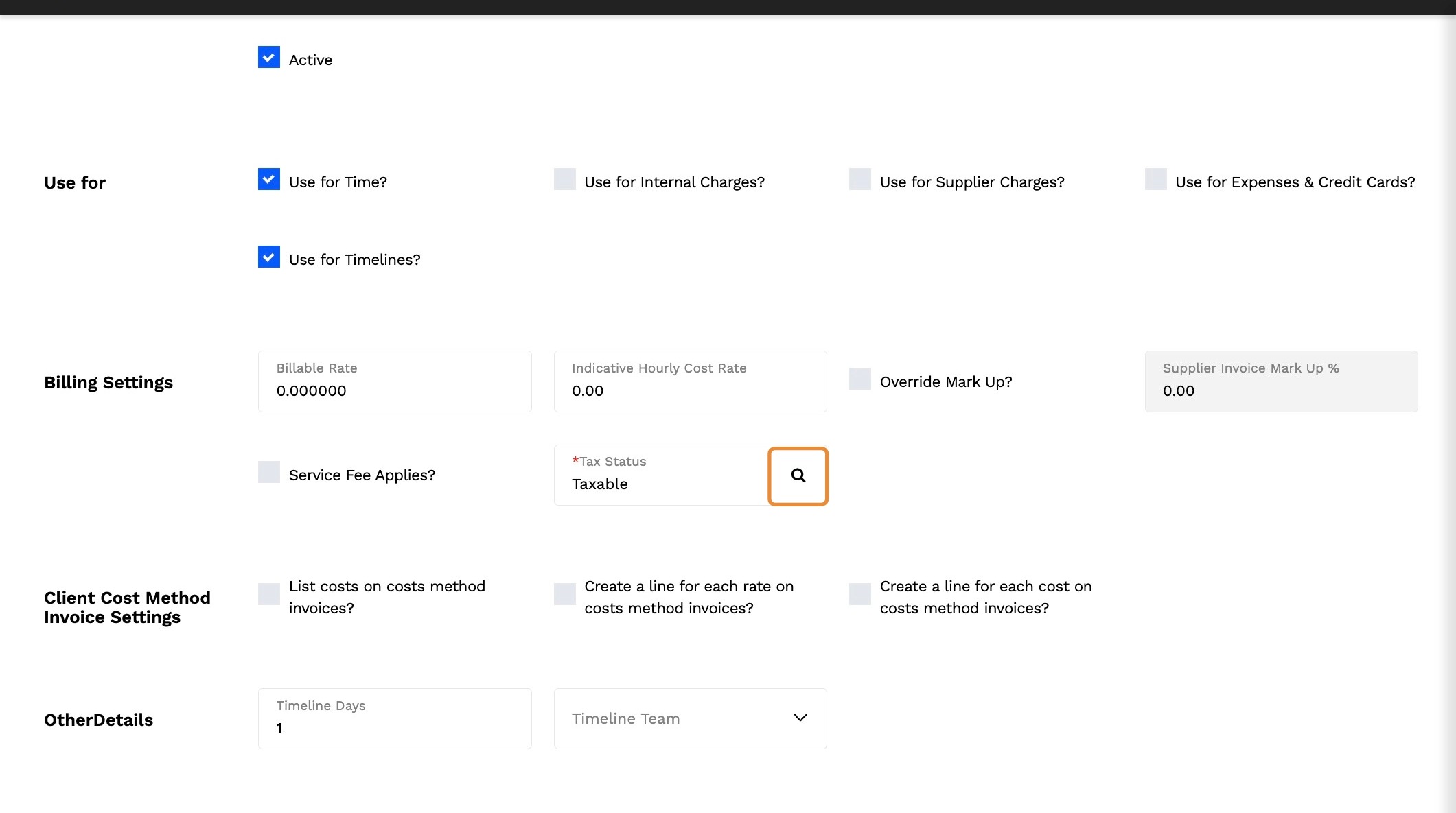The width and height of the screenshot is (1456, 813).
Task: Click the Indicative Hourly Cost Rate field
Action: (x=690, y=390)
